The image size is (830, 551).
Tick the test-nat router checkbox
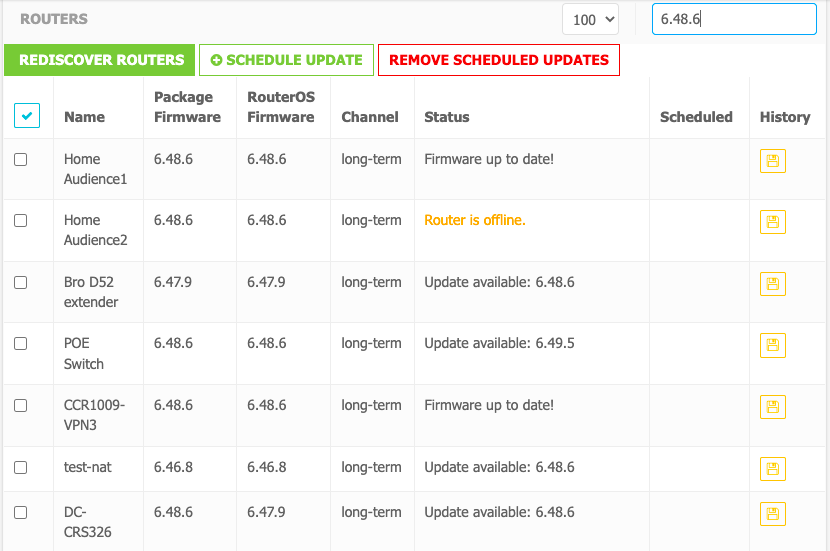21,467
